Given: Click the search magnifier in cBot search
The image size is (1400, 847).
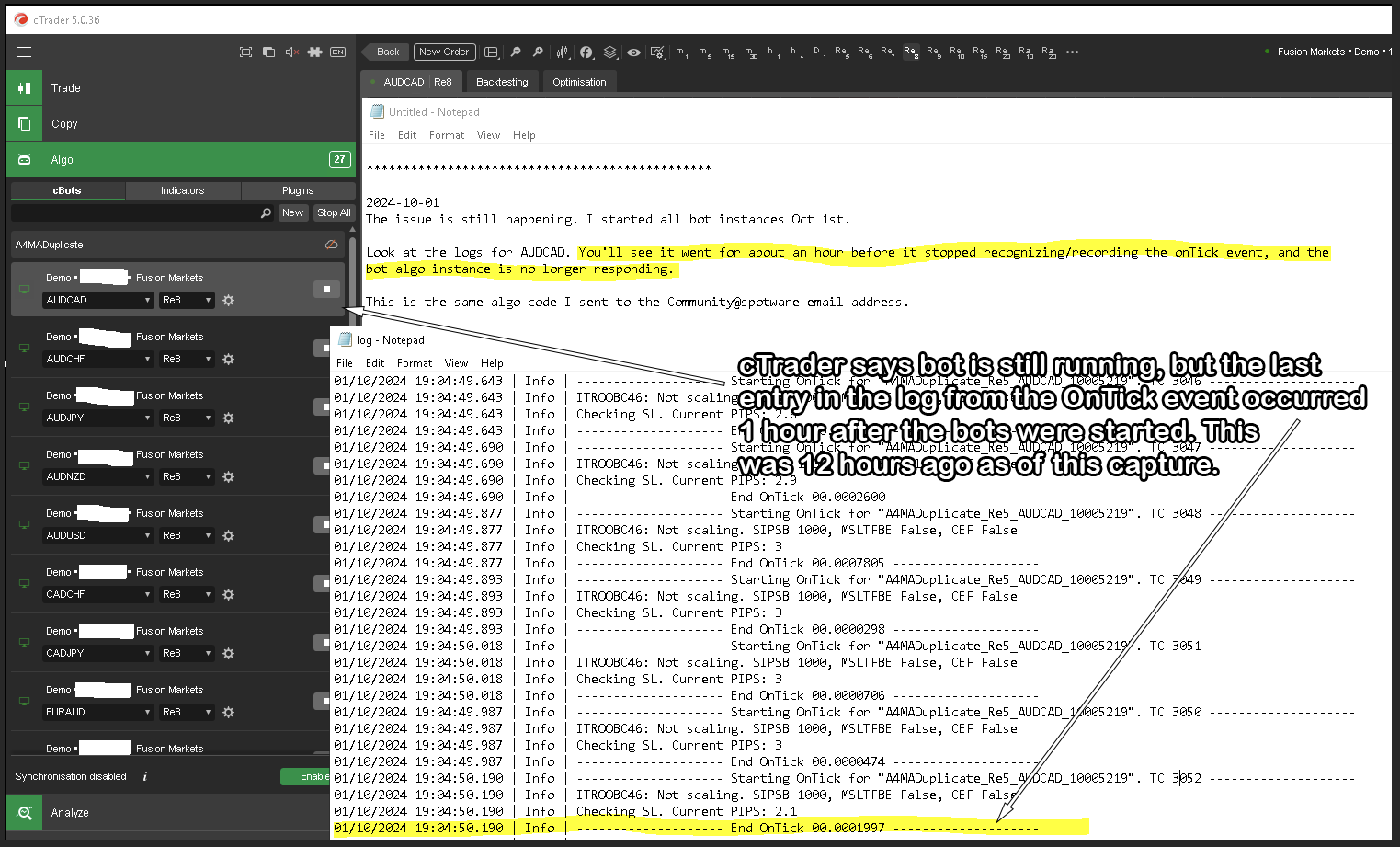Looking at the screenshot, I should [266, 212].
